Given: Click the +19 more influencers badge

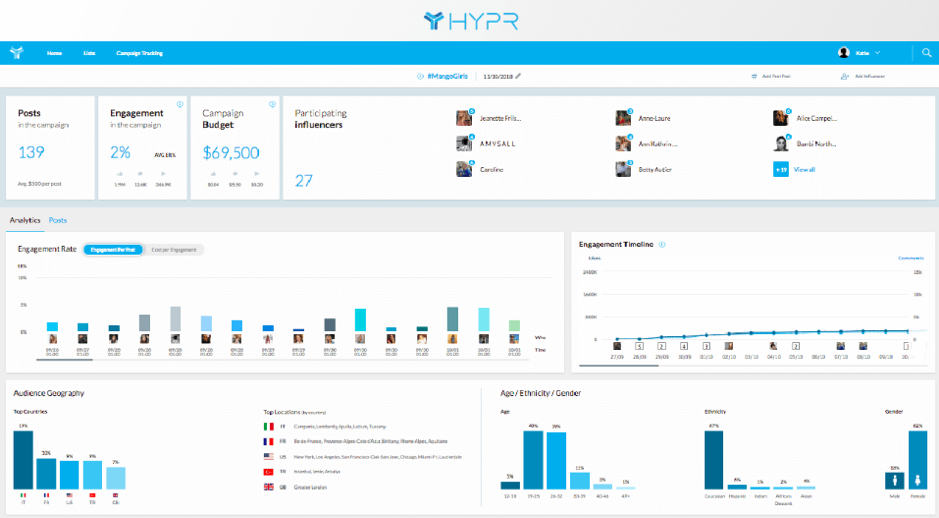Looking at the screenshot, I should pyautogui.click(x=781, y=169).
